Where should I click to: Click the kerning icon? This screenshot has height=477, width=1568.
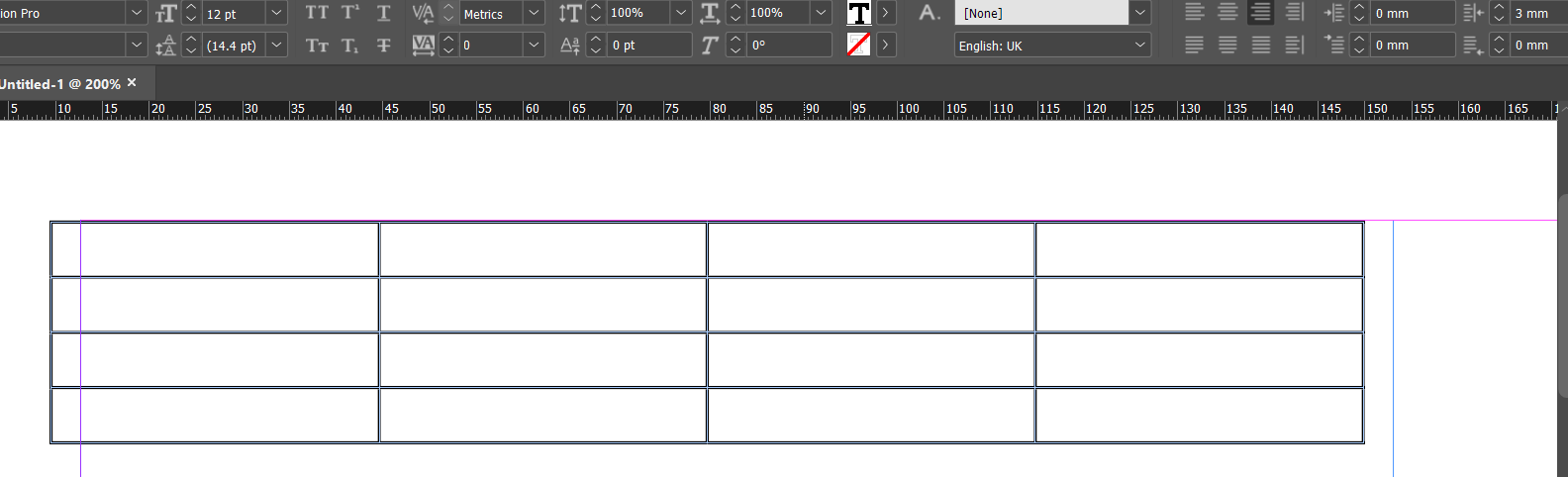point(423,13)
